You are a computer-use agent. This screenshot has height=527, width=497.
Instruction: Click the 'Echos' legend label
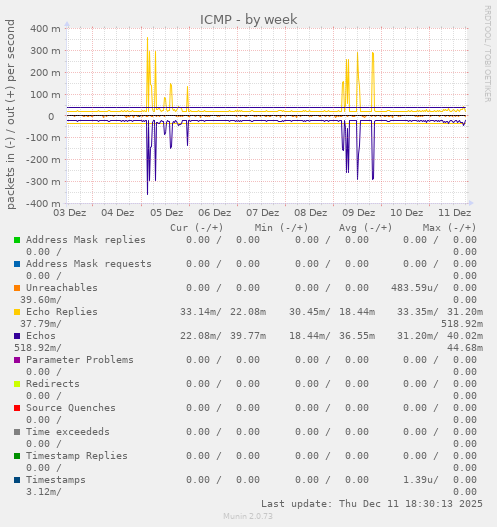(41, 336)
